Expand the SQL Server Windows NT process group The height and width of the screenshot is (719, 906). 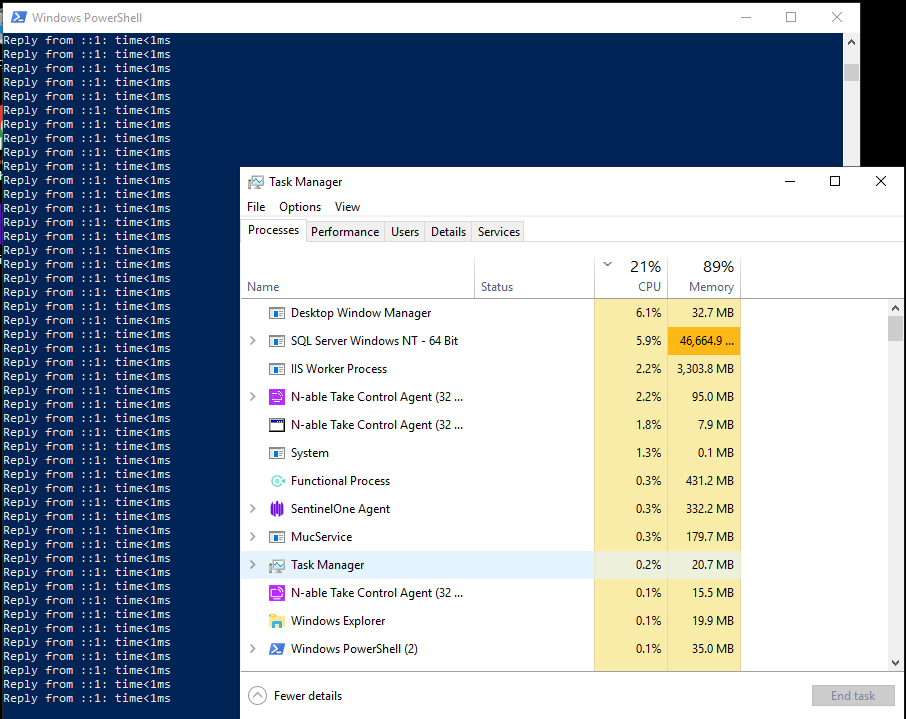[253, 341]
